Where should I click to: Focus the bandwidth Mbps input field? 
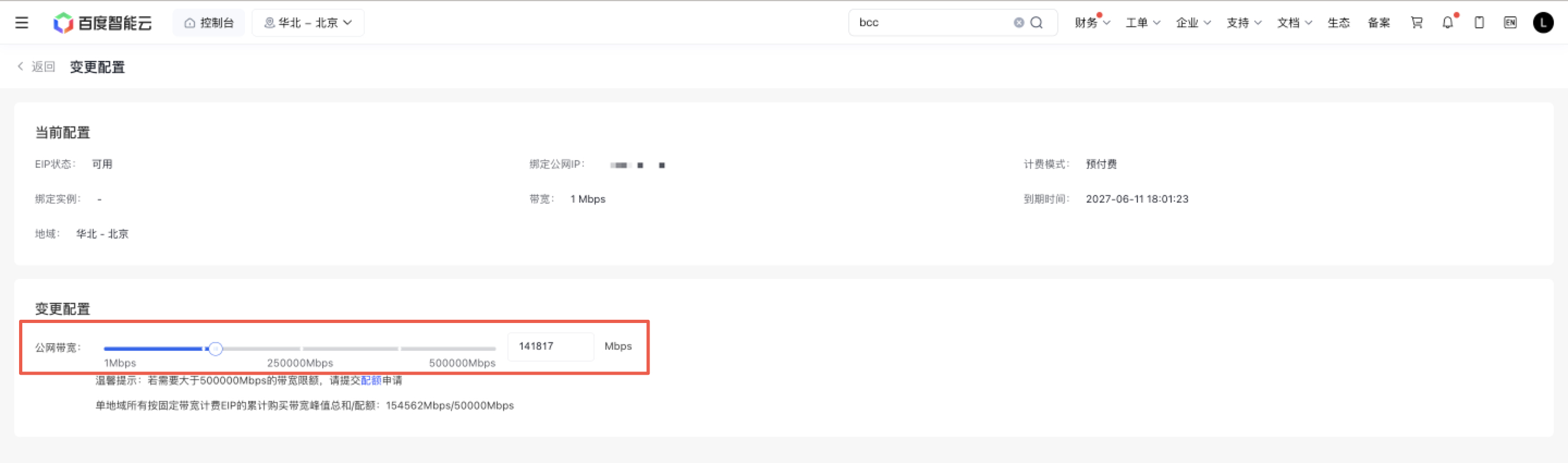550,346
